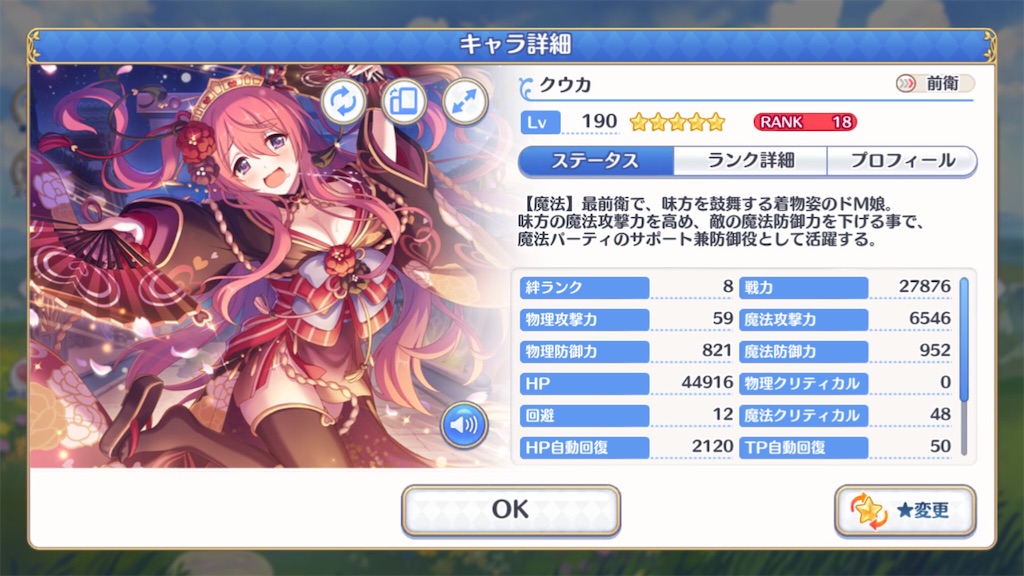Tap the red RANK 18 badge
Screen dimensions: 1024x576
[805, 122]
